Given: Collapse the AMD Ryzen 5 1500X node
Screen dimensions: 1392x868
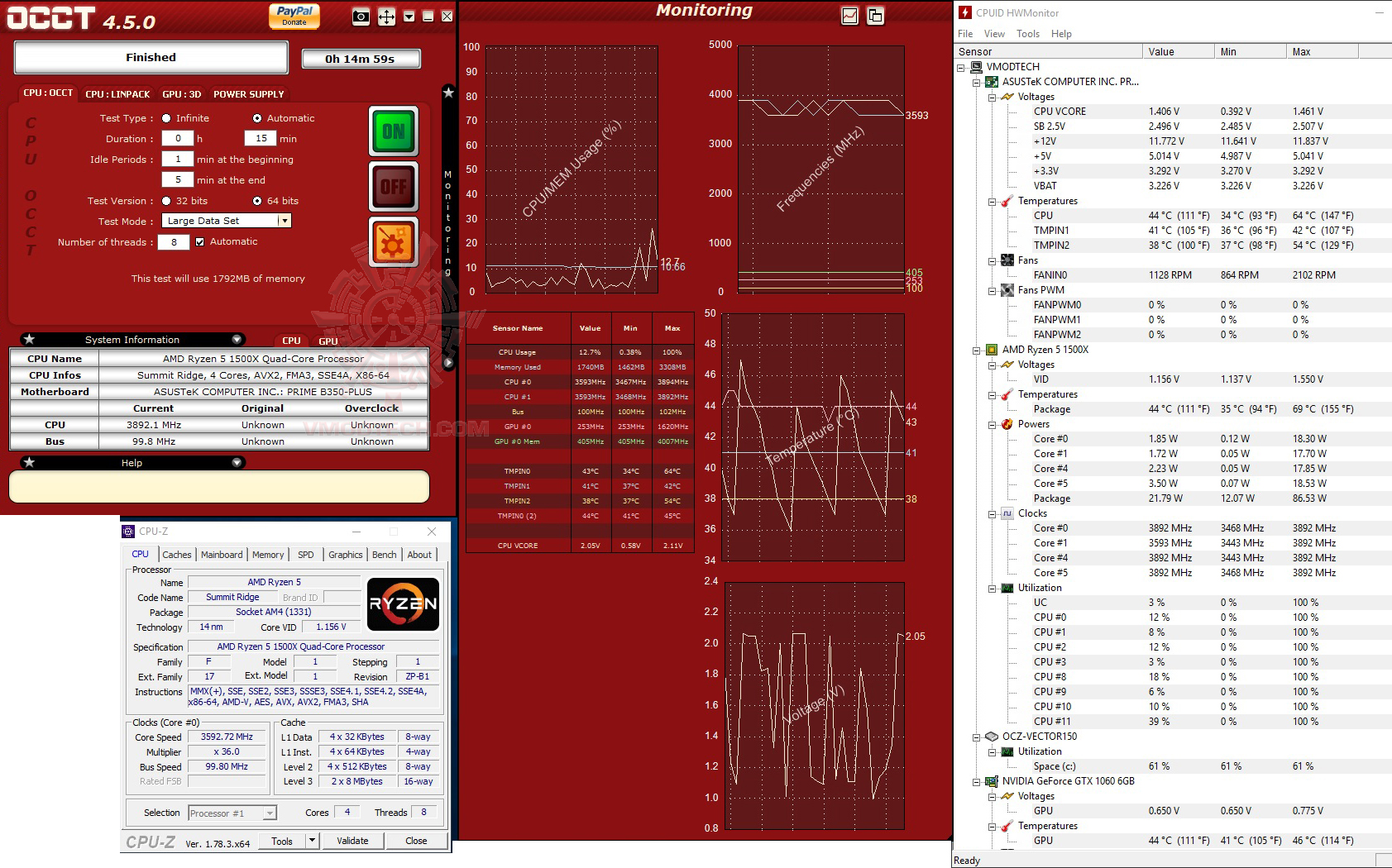Looking at the screenshot, I should coord(977,350).
